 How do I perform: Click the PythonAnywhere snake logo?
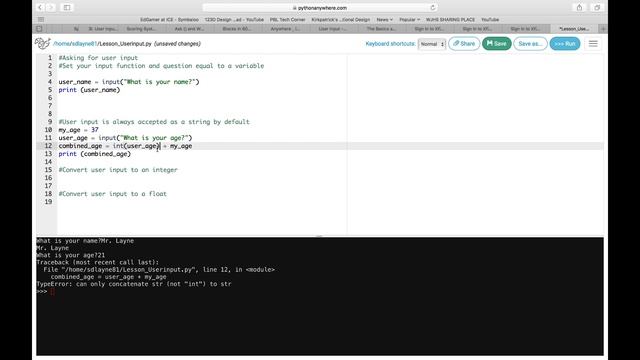tap(42, 43)
